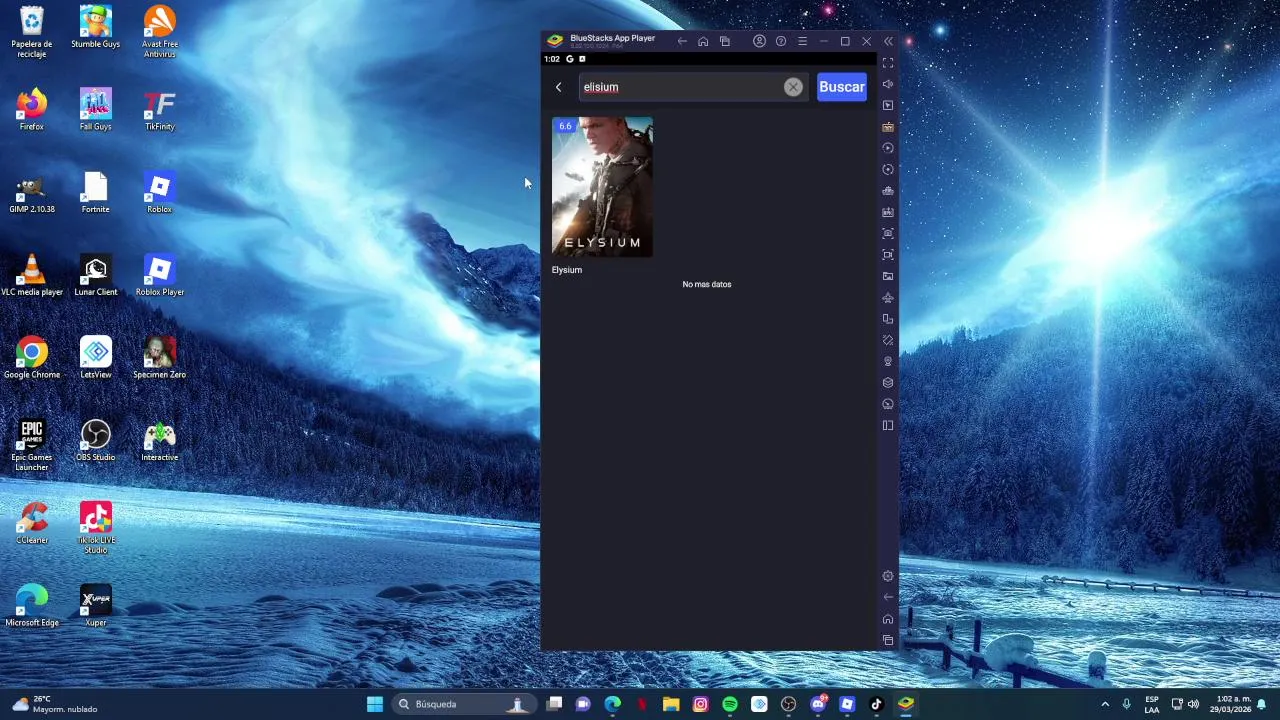The width and height of the screenshot is (1280, 720).
Task: Open the Fall Guys desktop shortcut
Action: pyautogui.click(x=96, y=110)
